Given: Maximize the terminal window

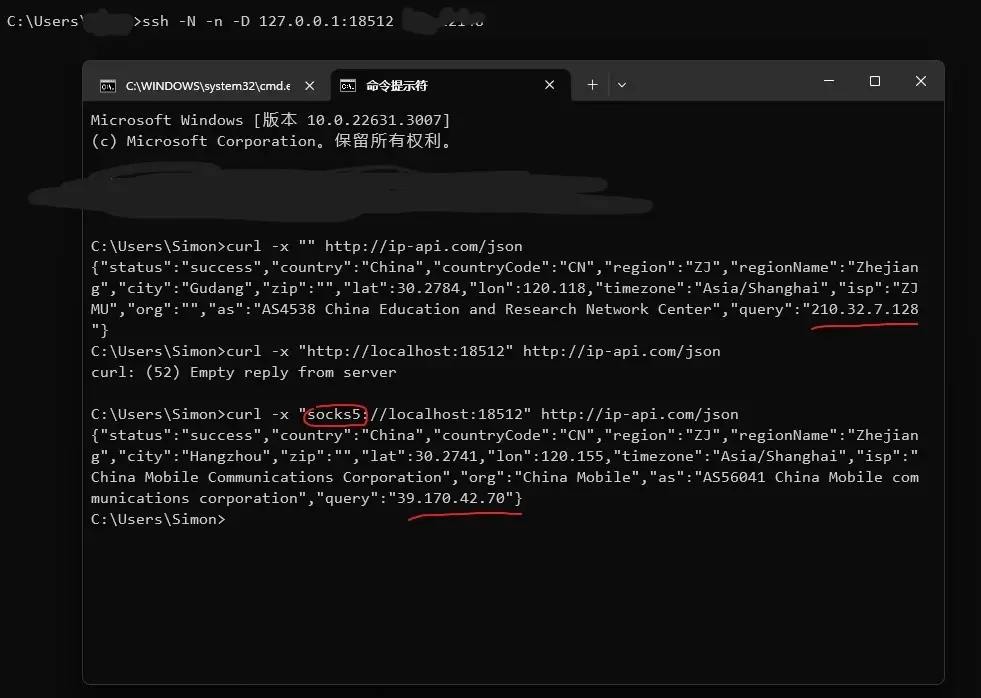Looking at the screenshot, I should 874,82.
